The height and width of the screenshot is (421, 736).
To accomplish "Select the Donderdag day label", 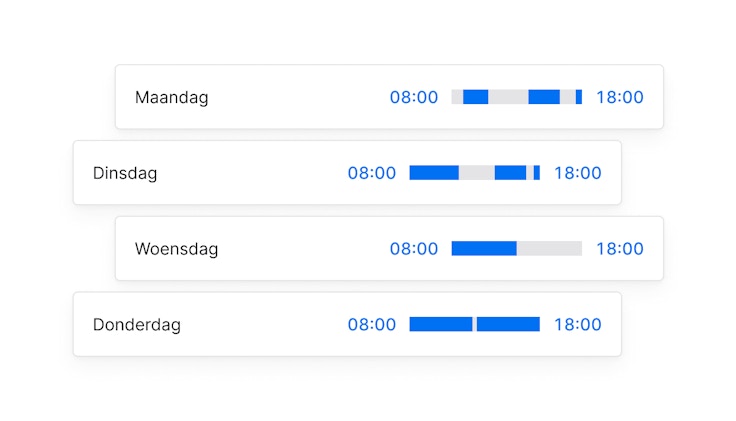I will 137,325.
